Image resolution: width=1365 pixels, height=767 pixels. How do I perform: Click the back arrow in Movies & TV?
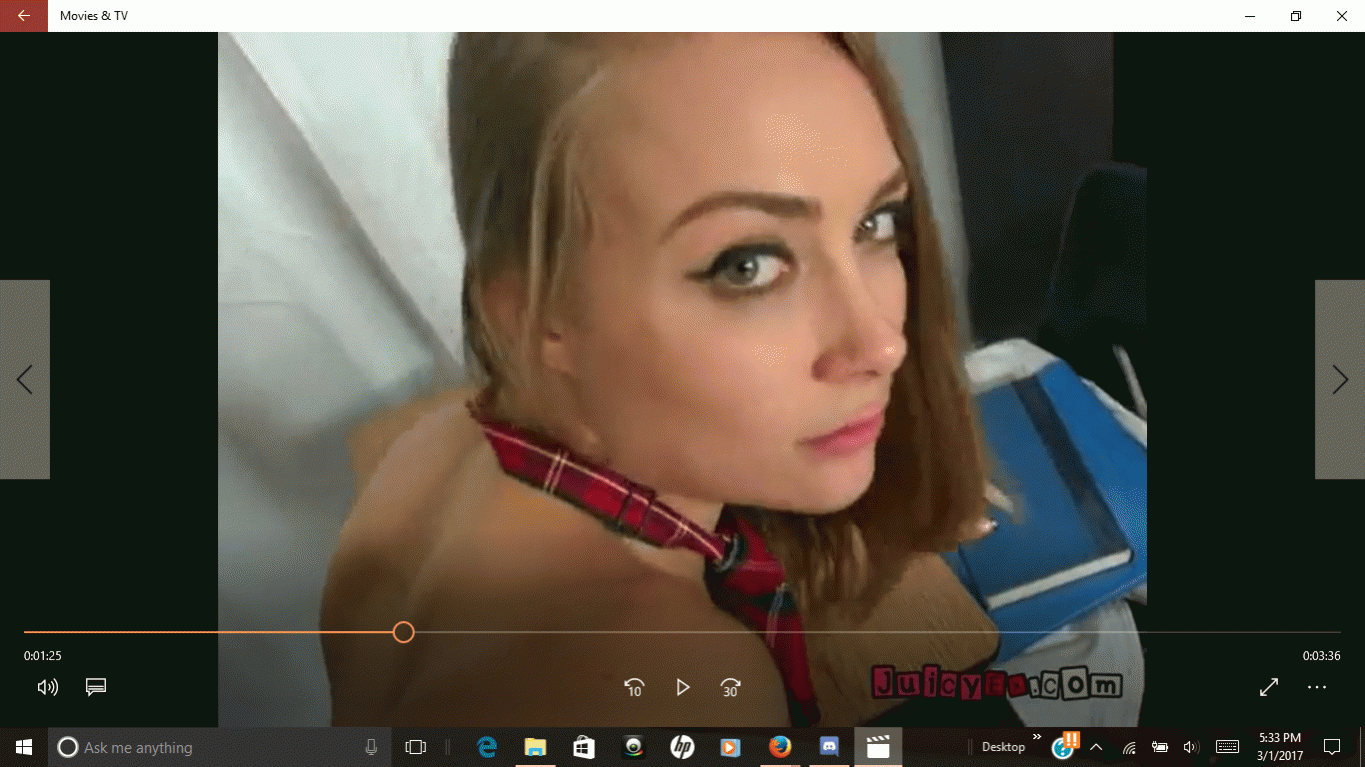(24, 16)
